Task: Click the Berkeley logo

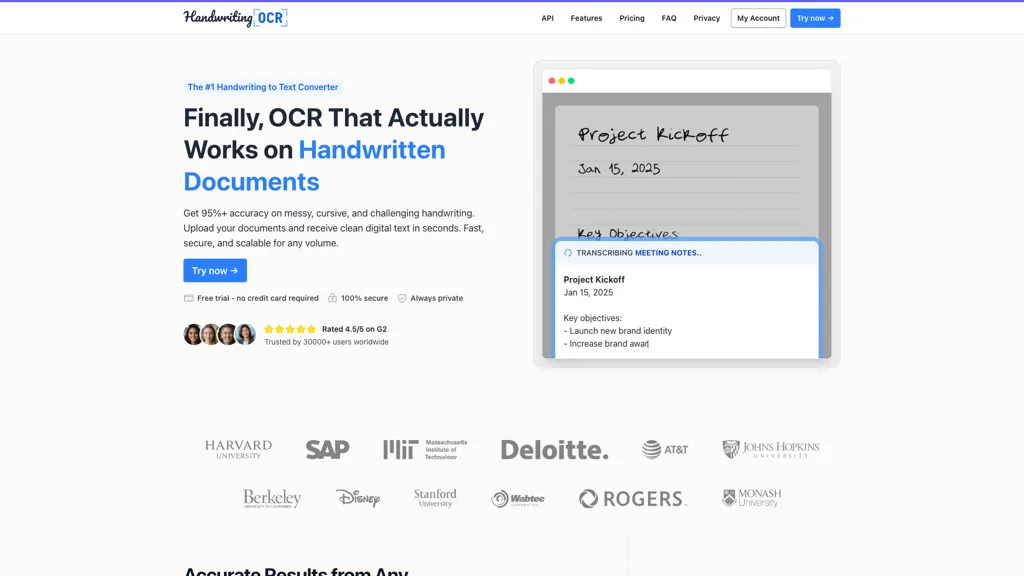Action: pos(272,498)
